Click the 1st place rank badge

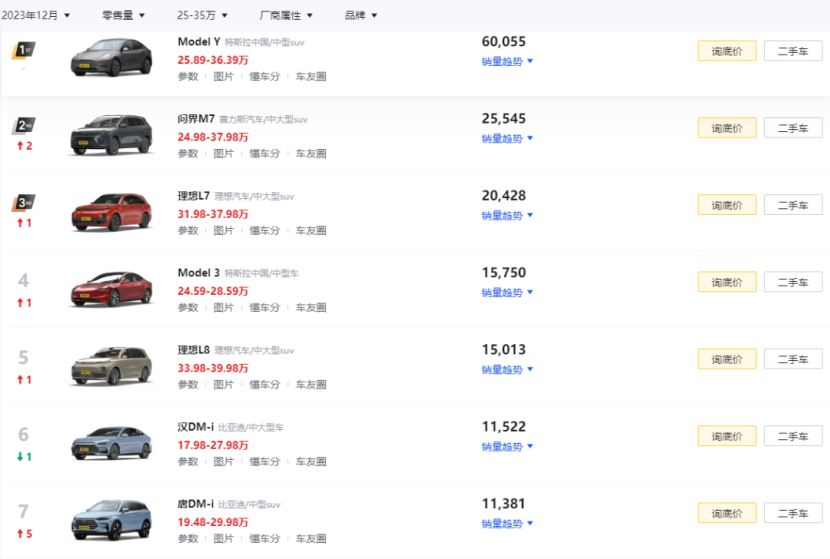pos(23,50)
